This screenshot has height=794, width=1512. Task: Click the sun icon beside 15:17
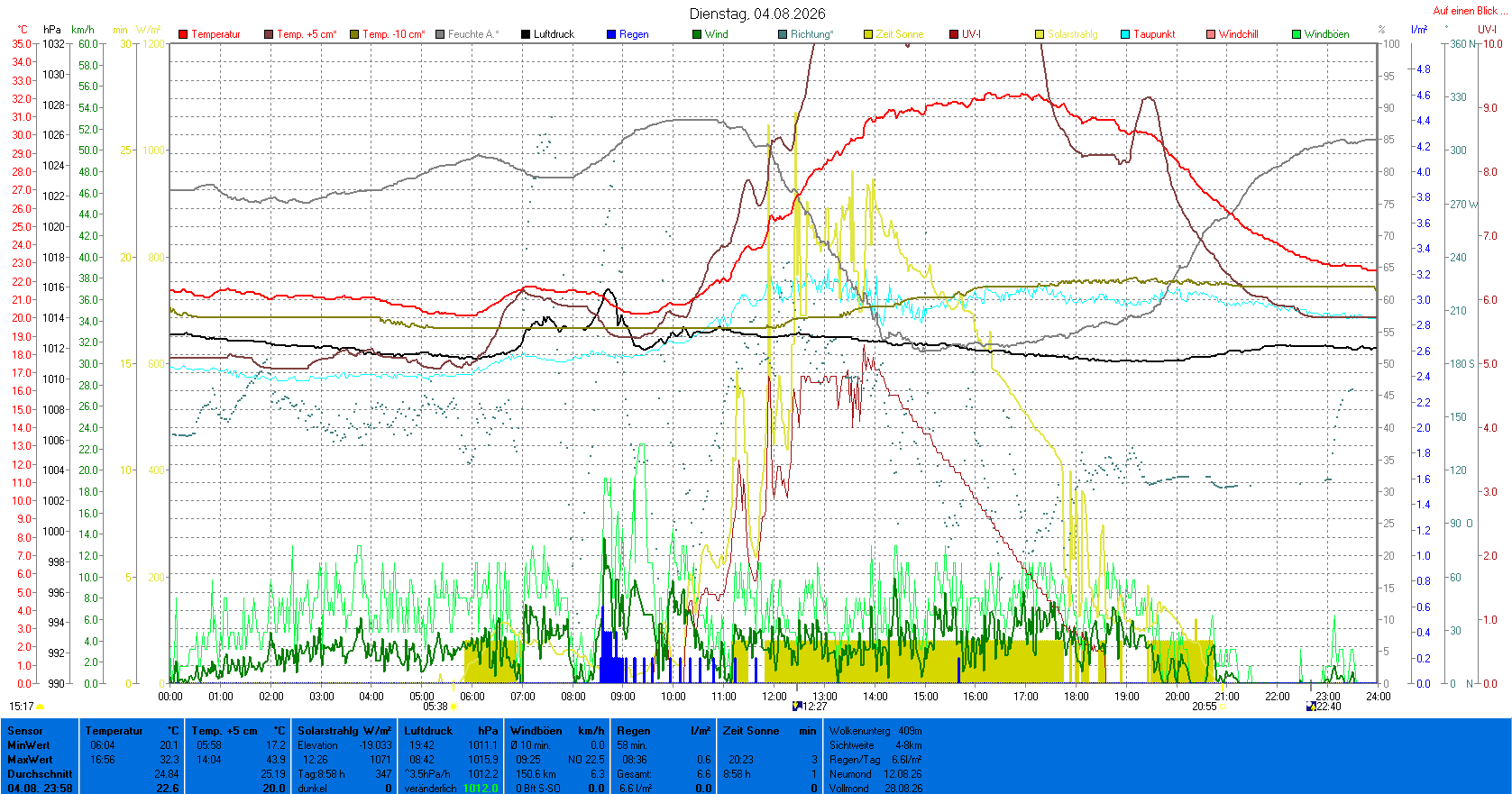tap(41, 707)
